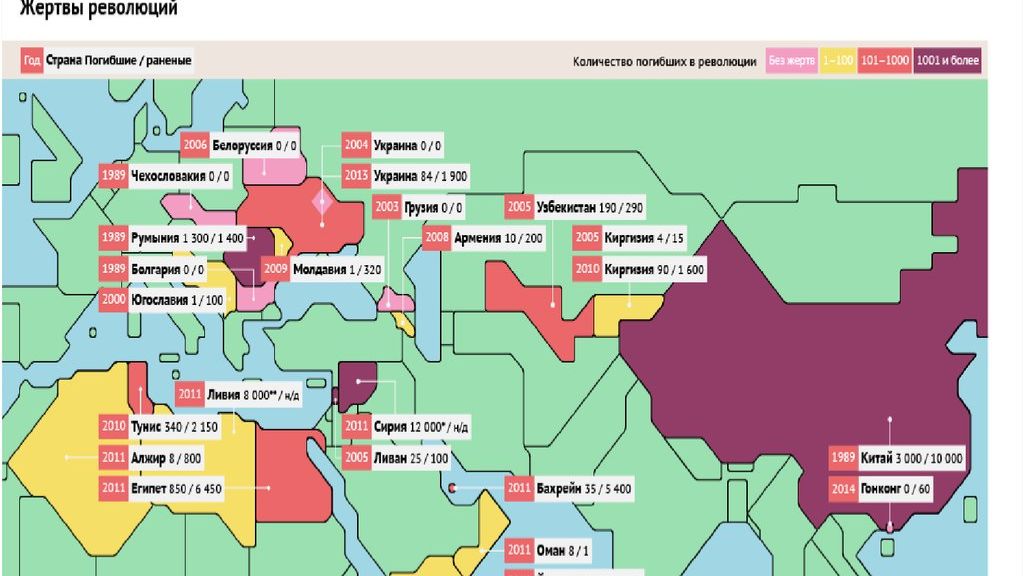Viewport: 1024px width, 576px height.
Task: Click the 2010 Киргизия 90 / 1 600 label
Action: click(640, 268)
